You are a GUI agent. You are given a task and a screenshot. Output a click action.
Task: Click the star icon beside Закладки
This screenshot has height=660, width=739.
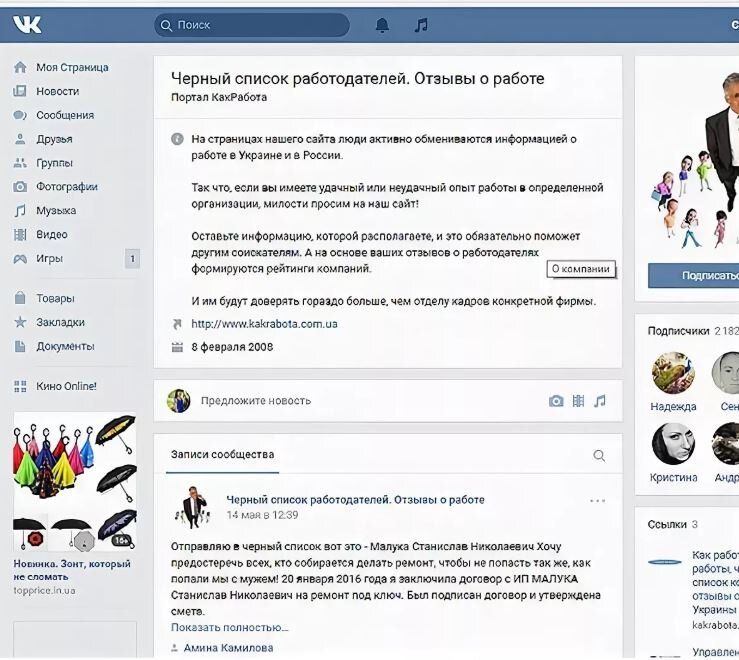coord(20,322)
